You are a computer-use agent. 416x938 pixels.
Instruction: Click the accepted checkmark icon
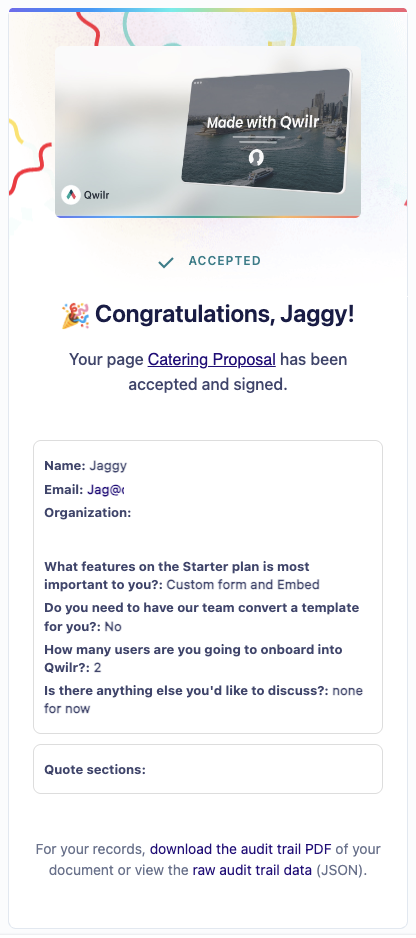(166, 262)
